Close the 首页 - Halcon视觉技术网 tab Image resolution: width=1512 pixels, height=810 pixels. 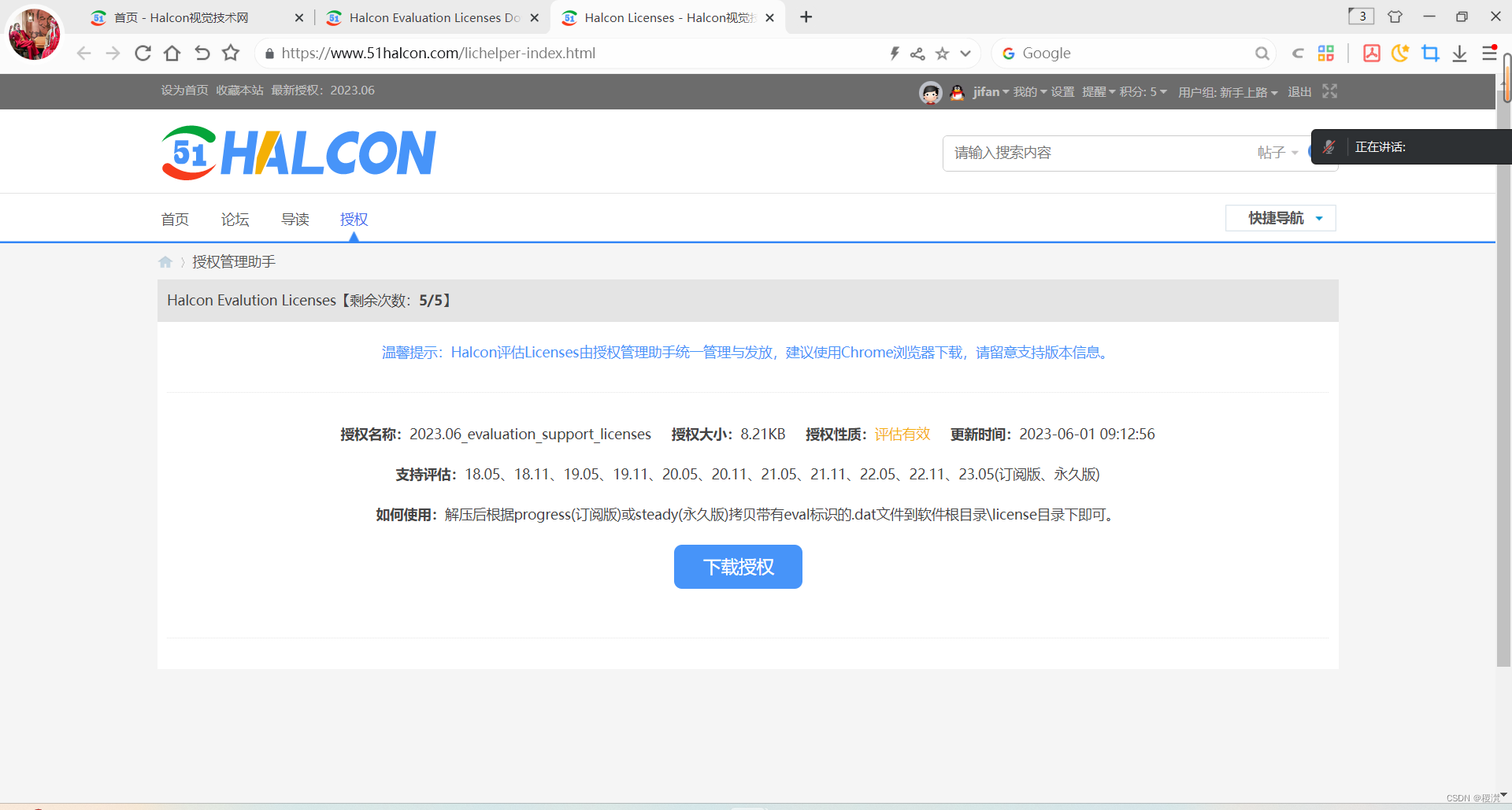pos(299,17)
